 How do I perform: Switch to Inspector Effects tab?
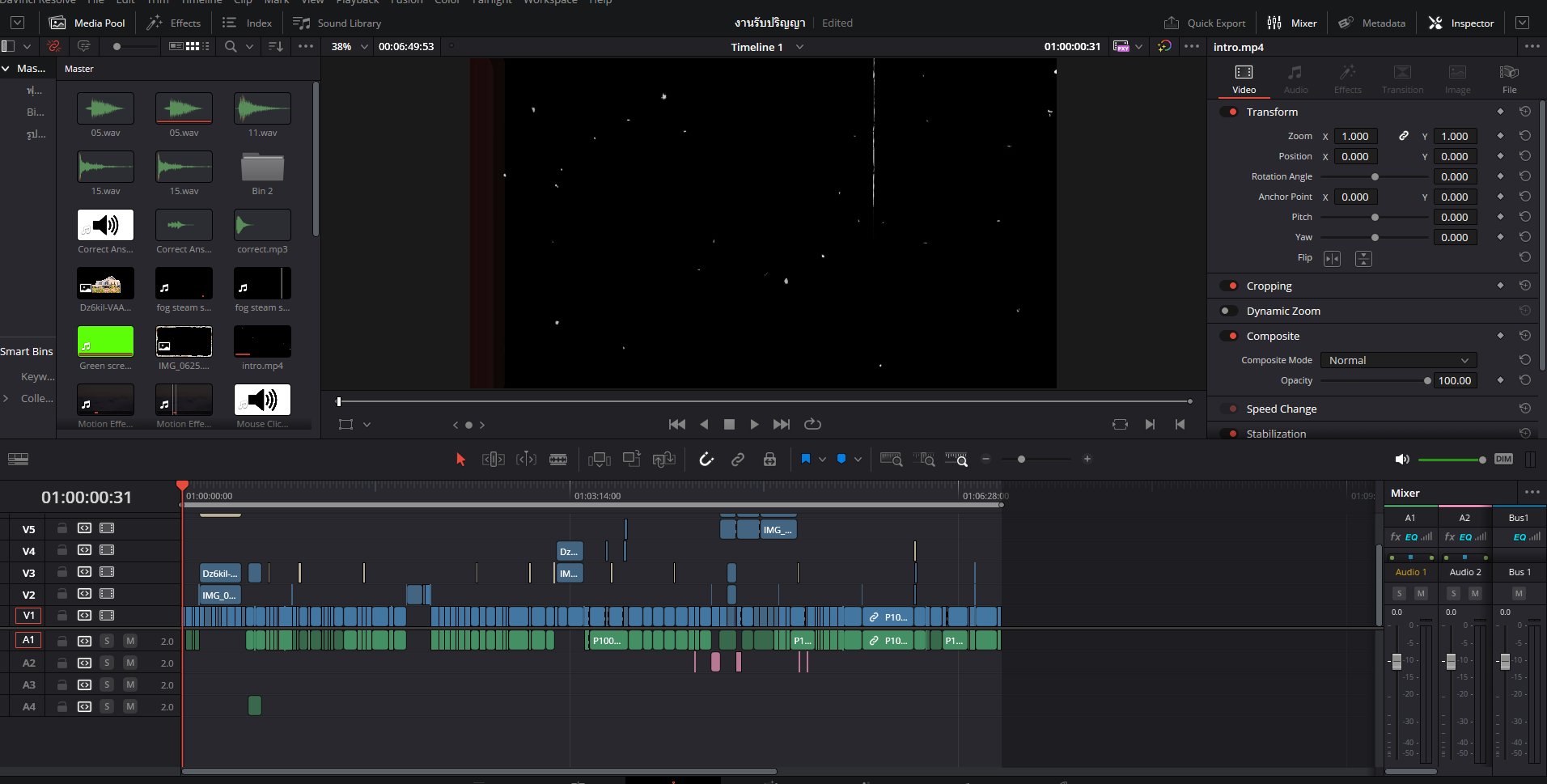click(x=1347, y=79)
